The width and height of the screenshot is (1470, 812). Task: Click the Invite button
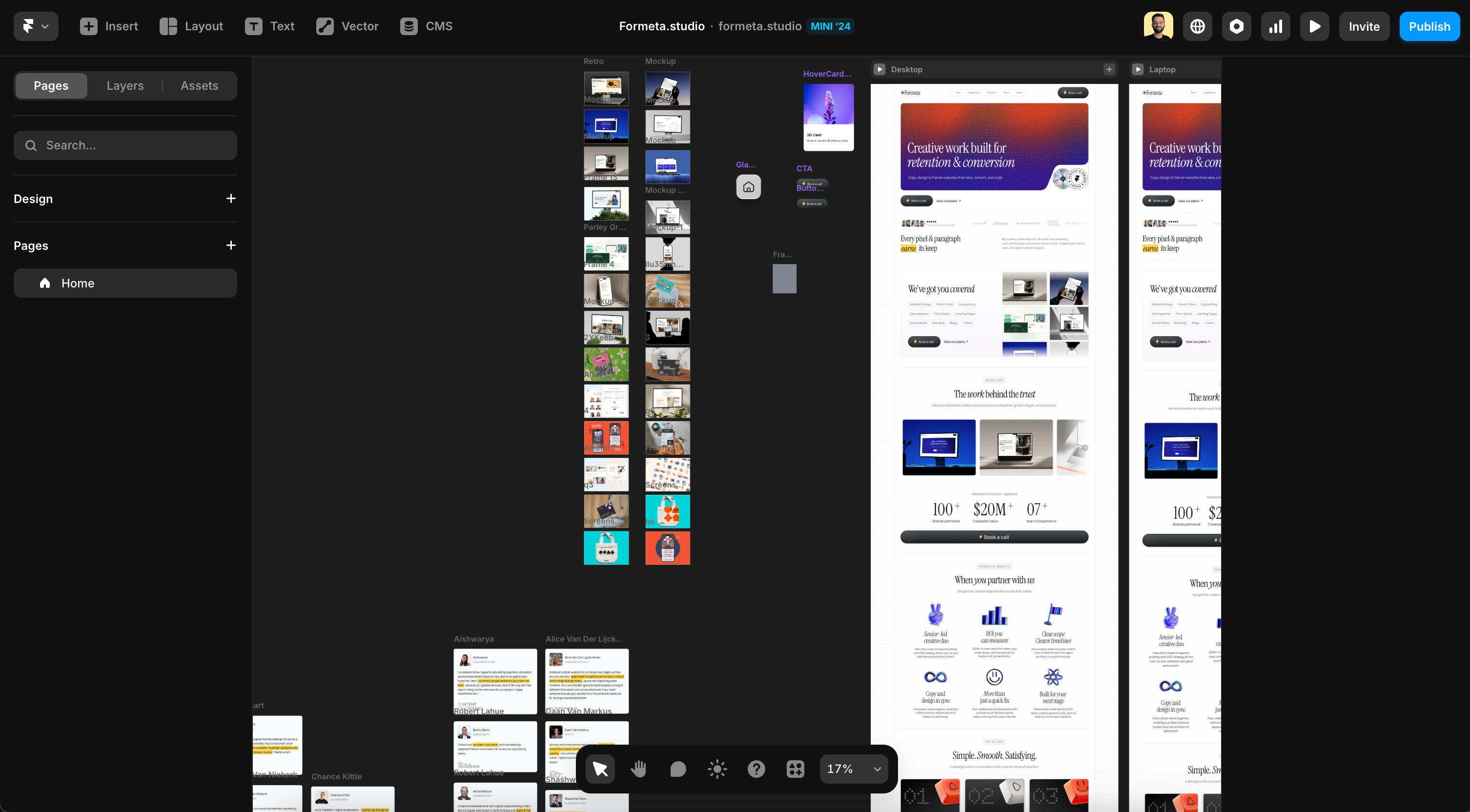coord(1364,26)
